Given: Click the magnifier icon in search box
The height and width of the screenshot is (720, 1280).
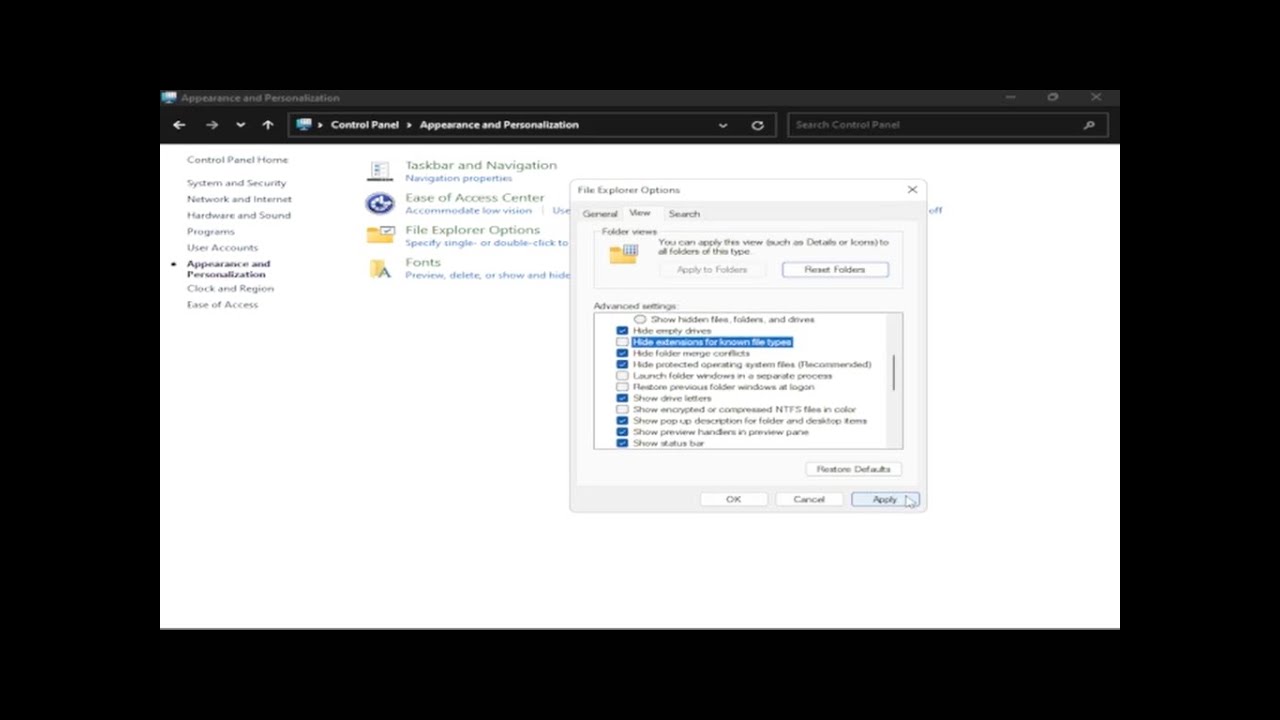Looking at the screenshot, I should [x=1089, y=125].
